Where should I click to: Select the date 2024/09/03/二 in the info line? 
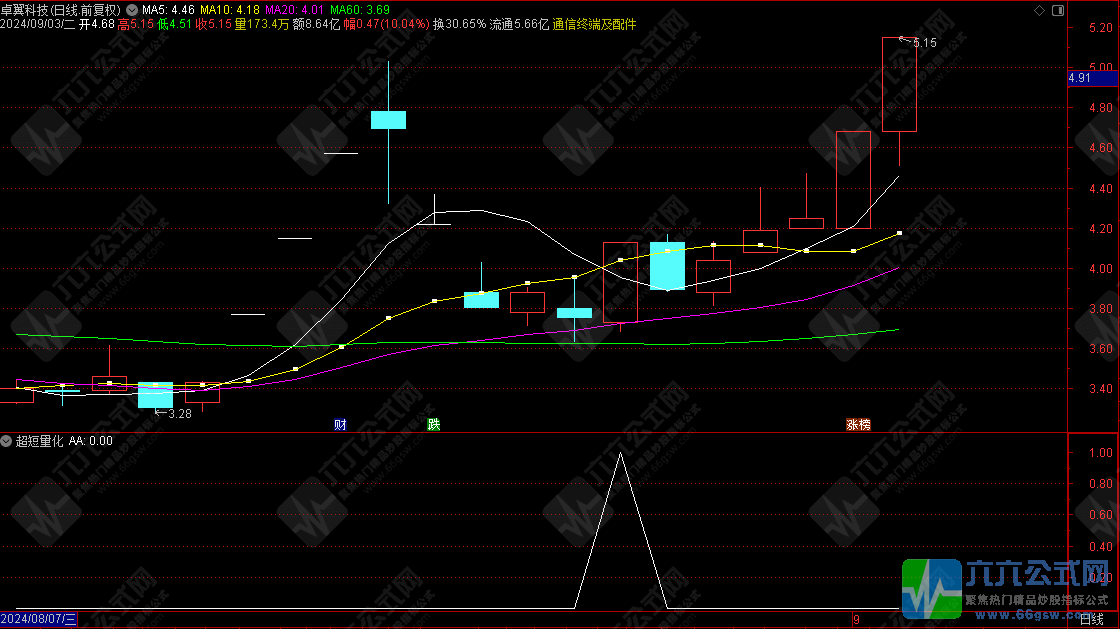37,24
